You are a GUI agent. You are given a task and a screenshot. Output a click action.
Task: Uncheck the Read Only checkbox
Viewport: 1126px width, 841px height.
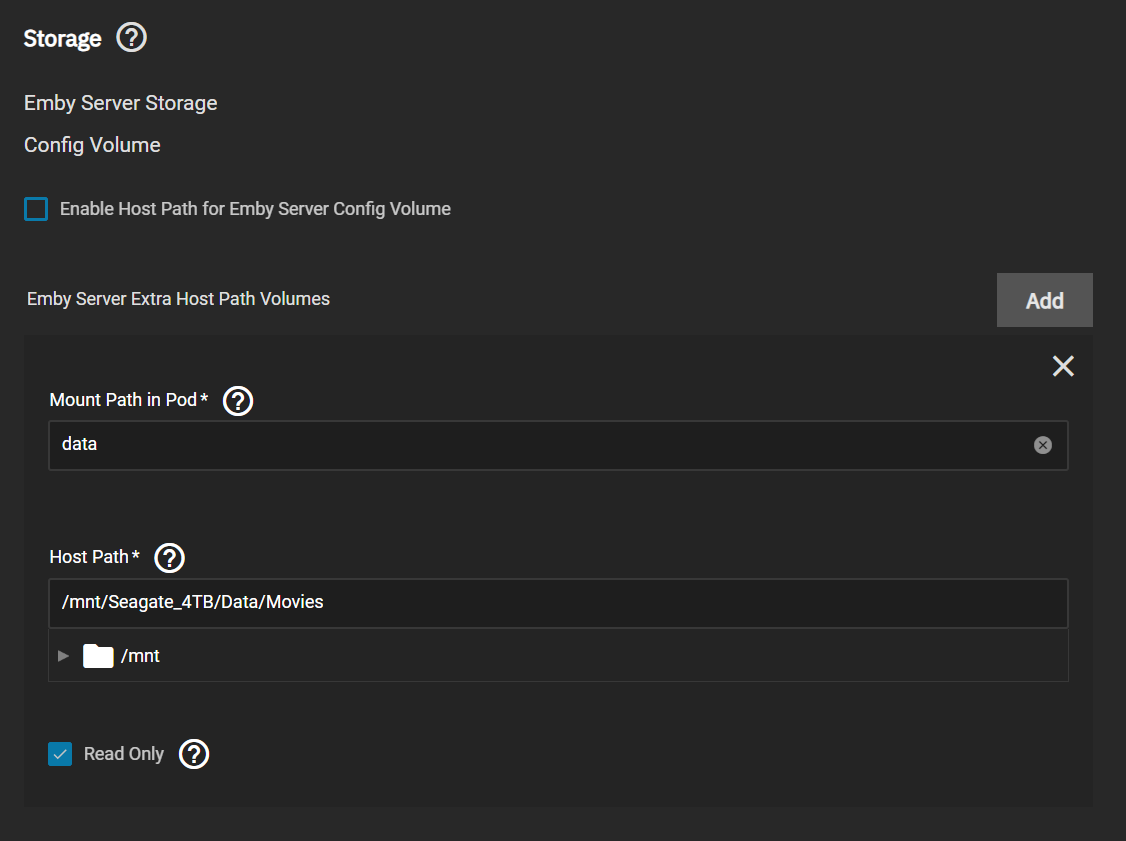pos(60,754)
